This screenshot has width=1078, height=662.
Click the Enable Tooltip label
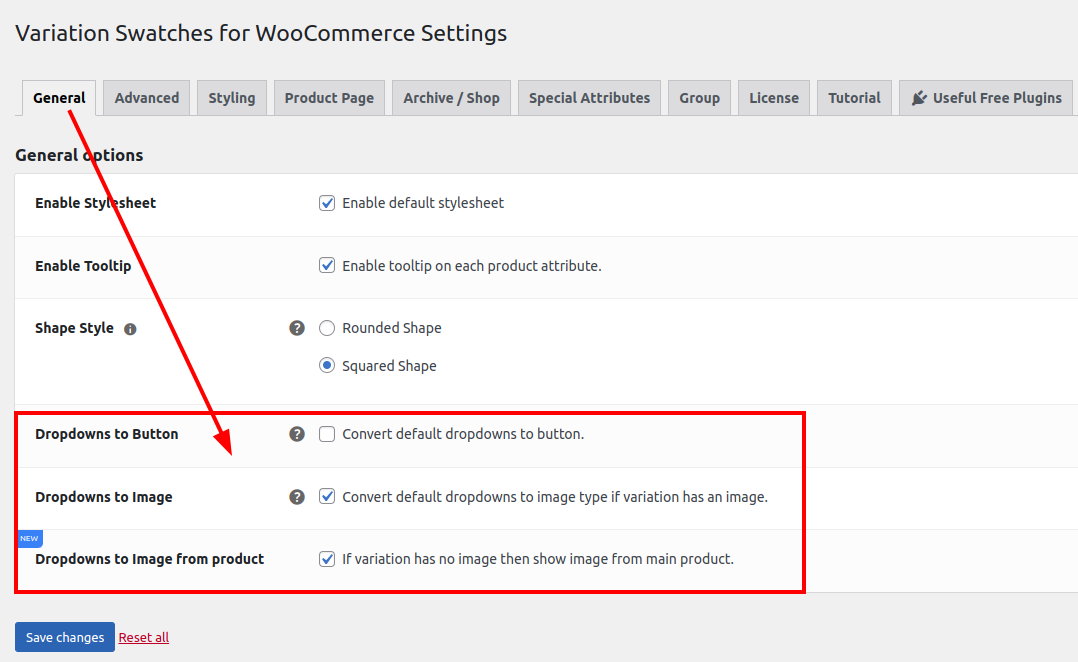(83, 266)
